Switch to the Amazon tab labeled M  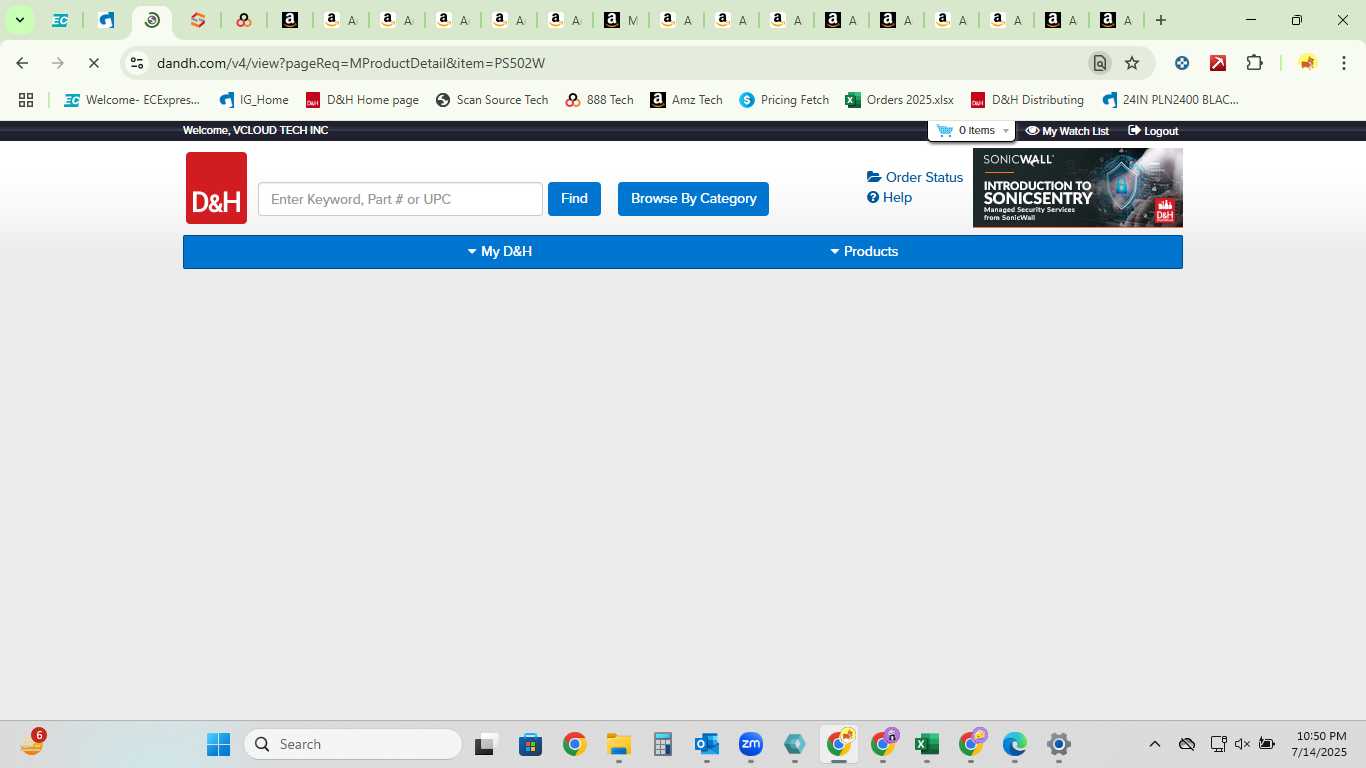[x=620, y=20]
